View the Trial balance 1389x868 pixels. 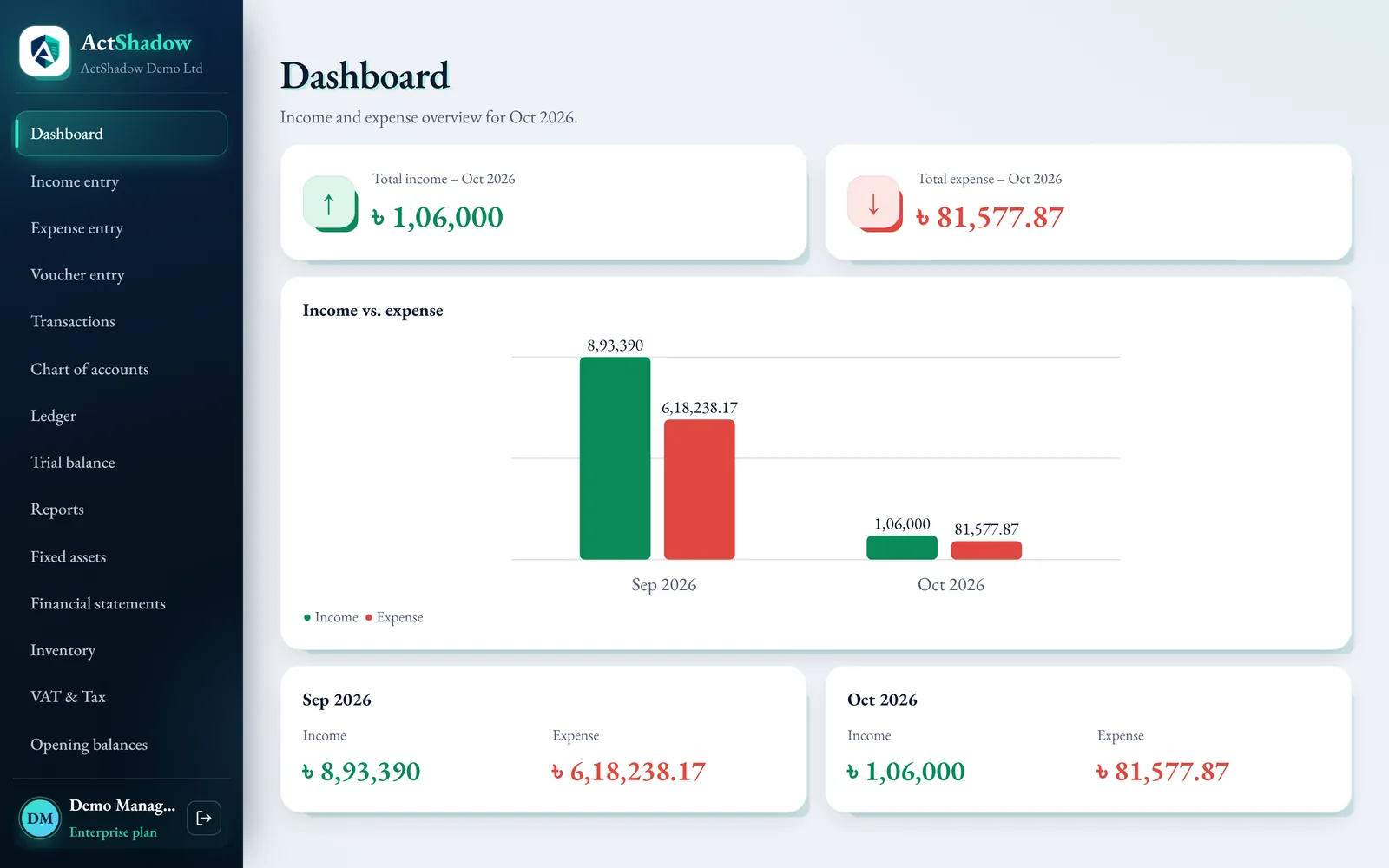click(x=122, y=463)
